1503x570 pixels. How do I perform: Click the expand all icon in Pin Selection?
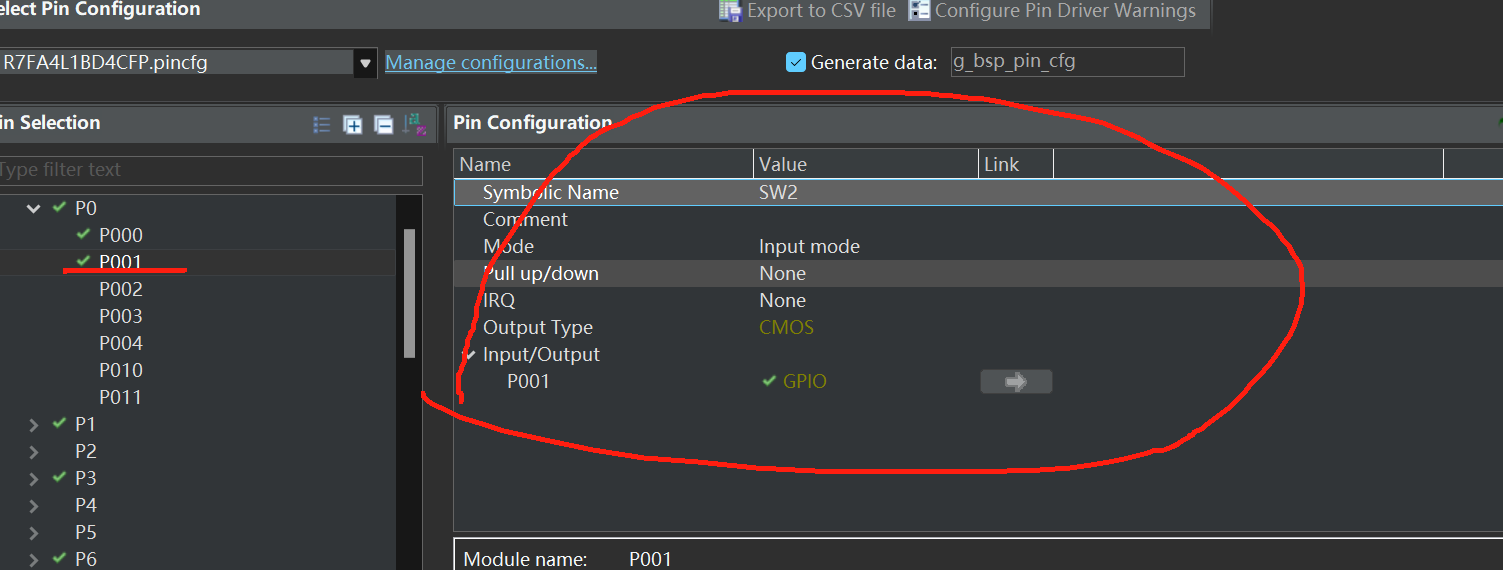pyautogui.click(x=352, y=124)
